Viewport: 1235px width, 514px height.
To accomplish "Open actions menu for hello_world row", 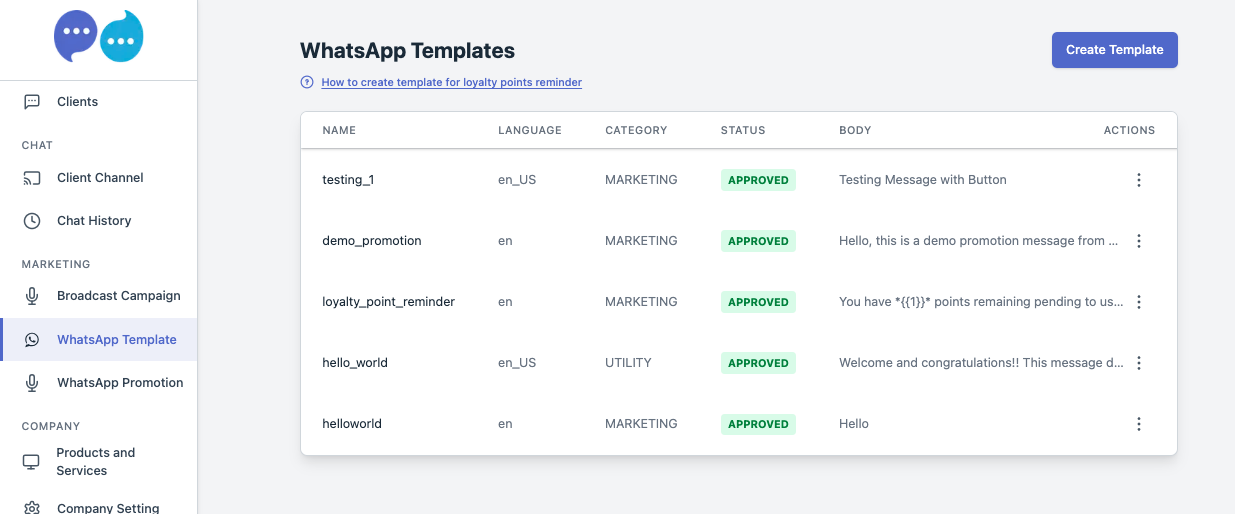I will (1138, 363).
